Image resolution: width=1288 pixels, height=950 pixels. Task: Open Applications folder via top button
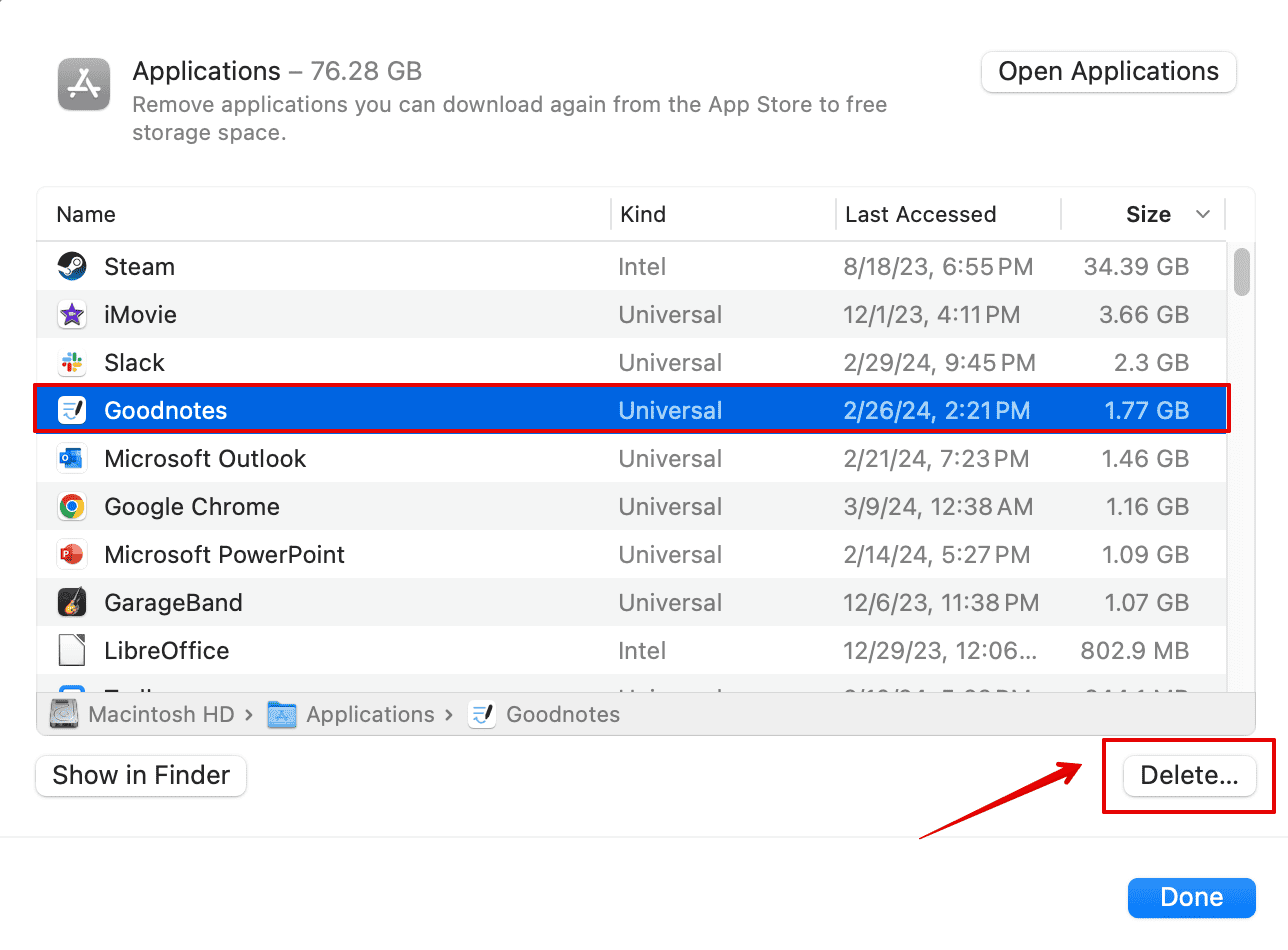pyautogui.click(x=1108, y=72)
